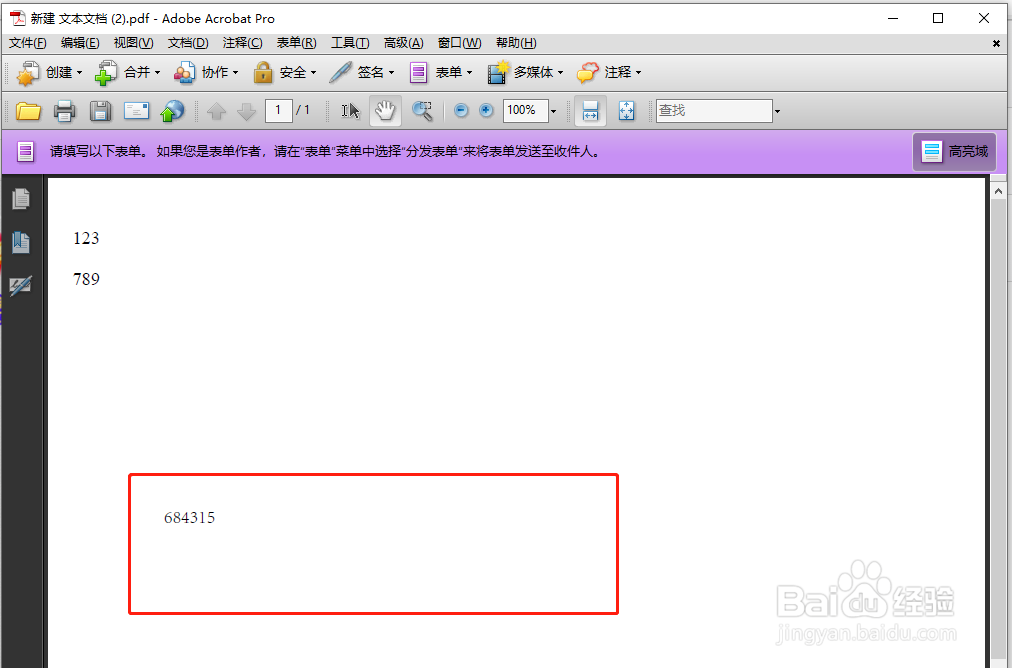Go to next page with down arrow
Screen dimensions: 1012x668
tap(247, 111)
